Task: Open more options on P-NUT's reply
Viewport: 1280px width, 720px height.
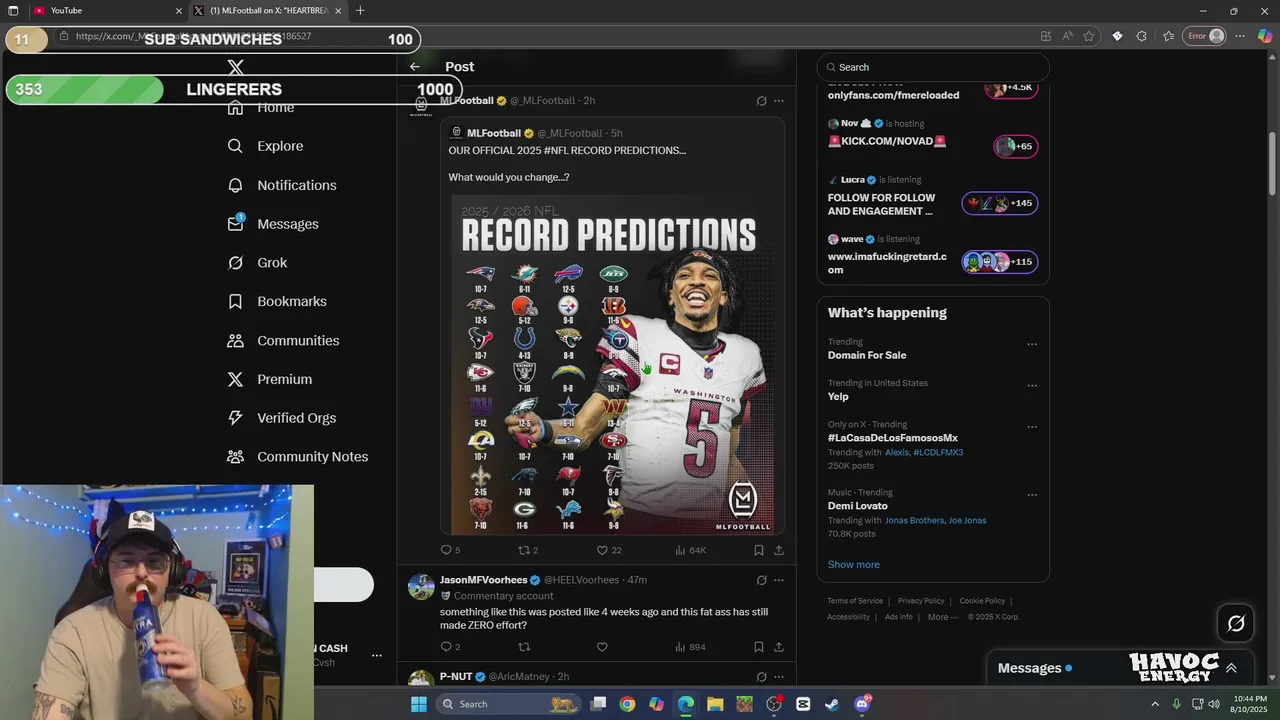Action: pos(779,677)
